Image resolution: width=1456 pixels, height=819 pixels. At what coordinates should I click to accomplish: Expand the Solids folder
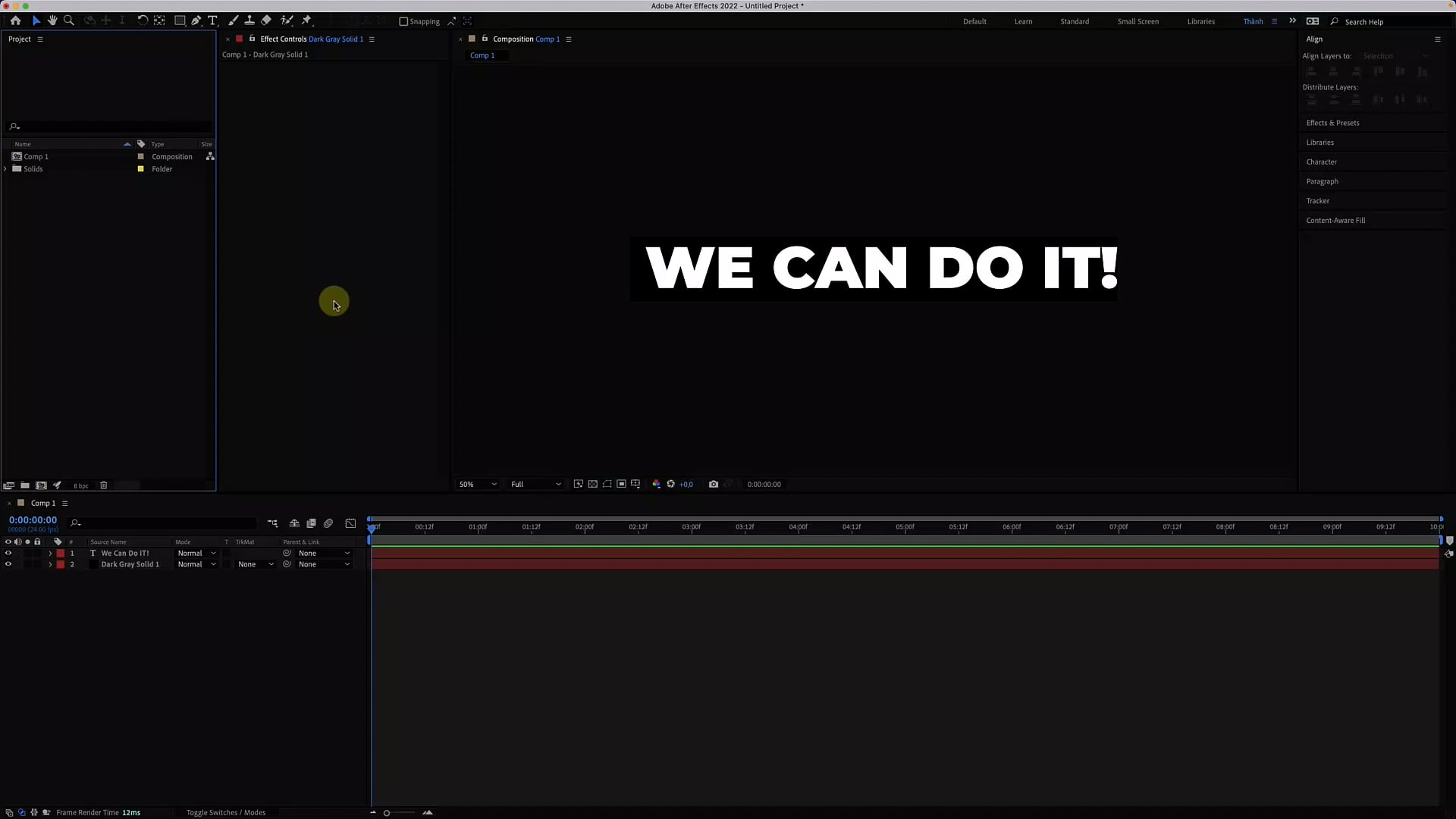(x=6, y=168)
